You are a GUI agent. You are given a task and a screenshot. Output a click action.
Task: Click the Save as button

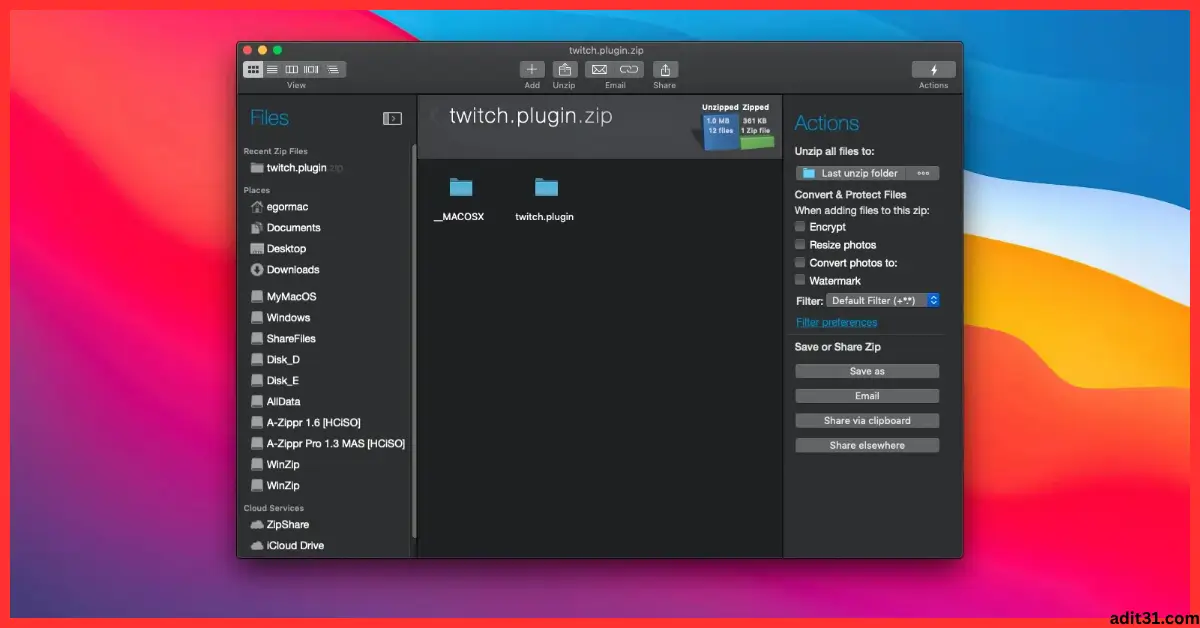867,371
